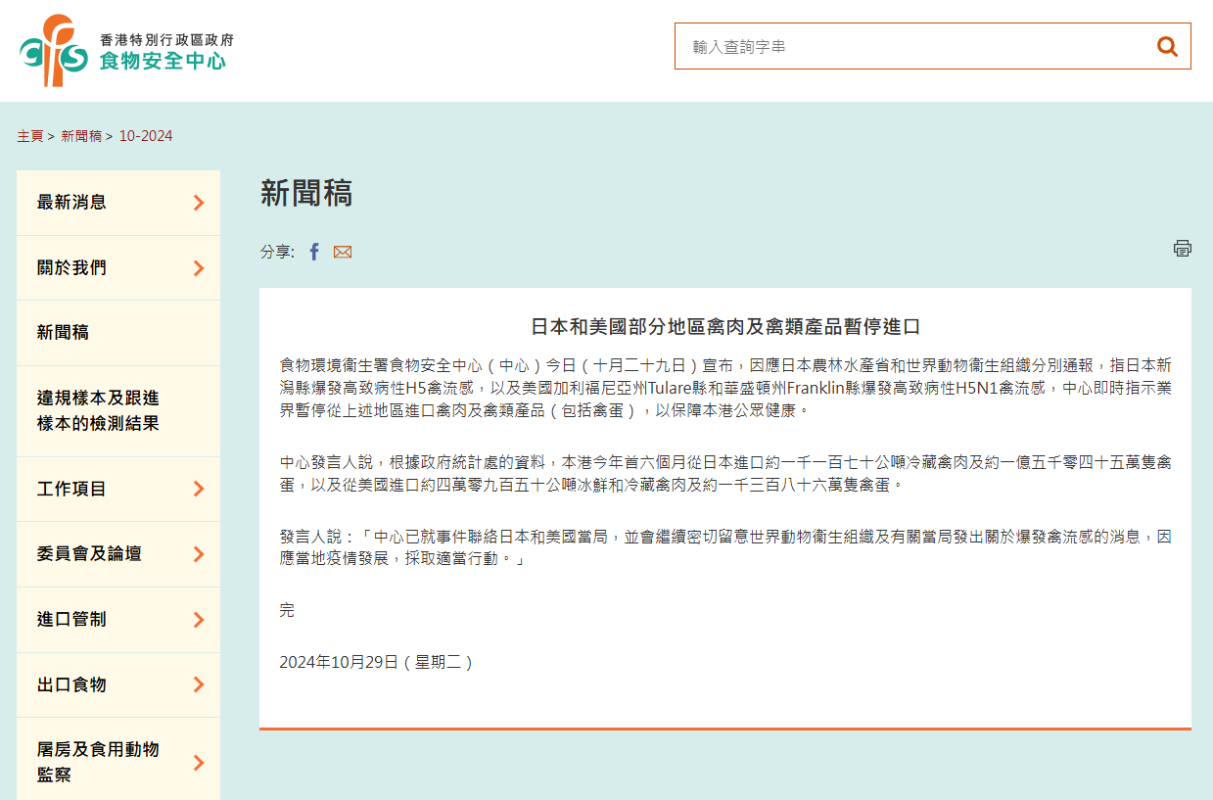Expand the 出口食物 chevron arrow
Viewport: 1213px width, 800px height.
198,685
